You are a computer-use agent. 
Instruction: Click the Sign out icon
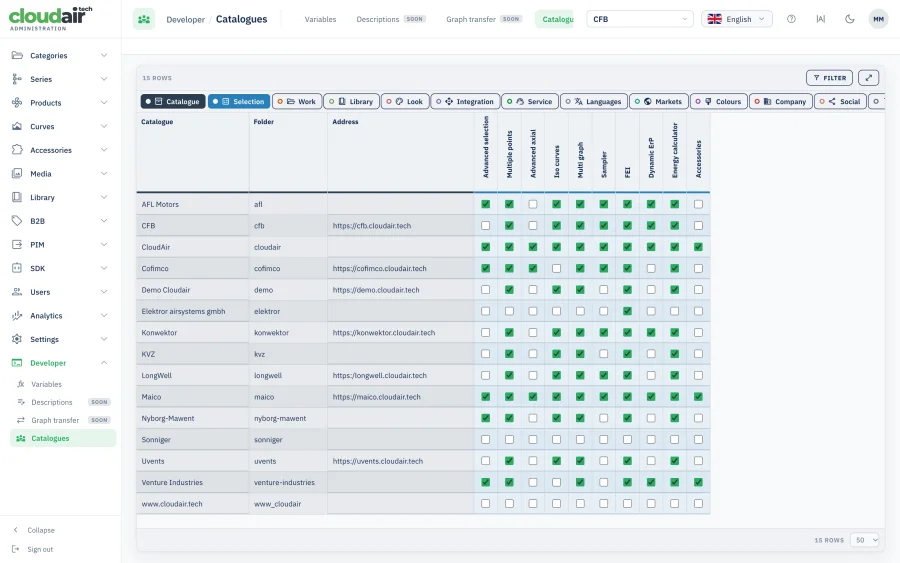(x=16, y=549)
